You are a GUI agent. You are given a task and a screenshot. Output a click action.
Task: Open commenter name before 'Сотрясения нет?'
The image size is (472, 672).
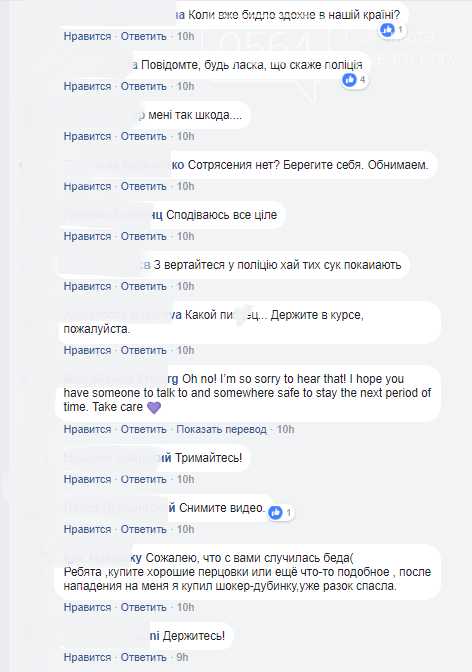[x=124, y=165]
